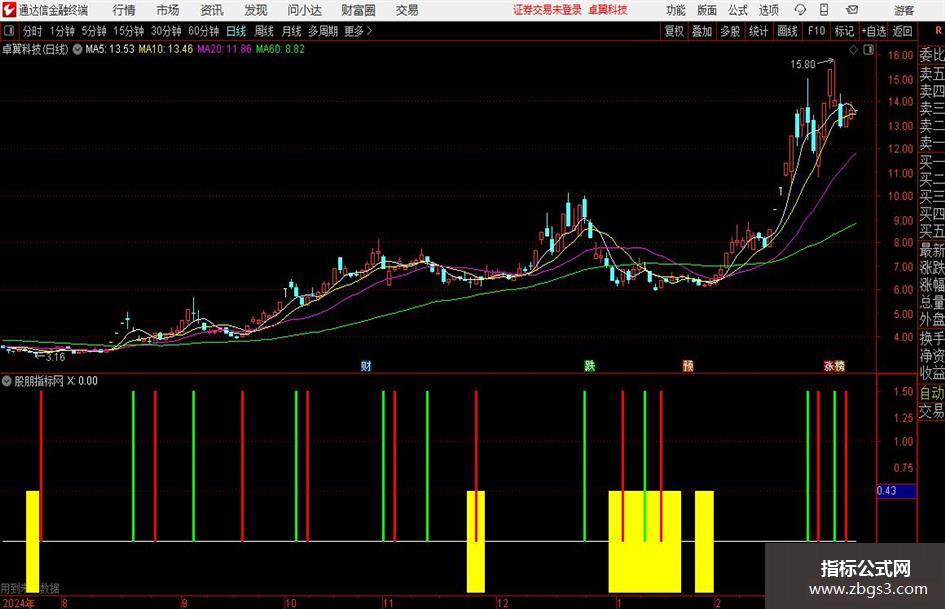The width and height of the screenshot is (945, 609).
Task: Click the 预 event marker on chart
Action: (688, 365)
